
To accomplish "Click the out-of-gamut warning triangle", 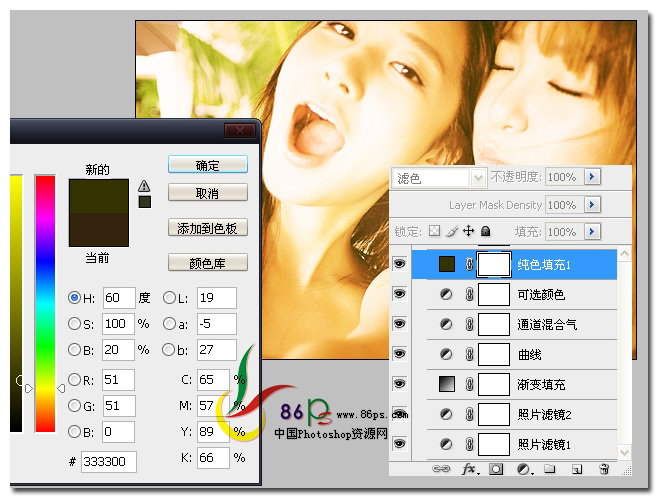I will (x=144, y=185).
